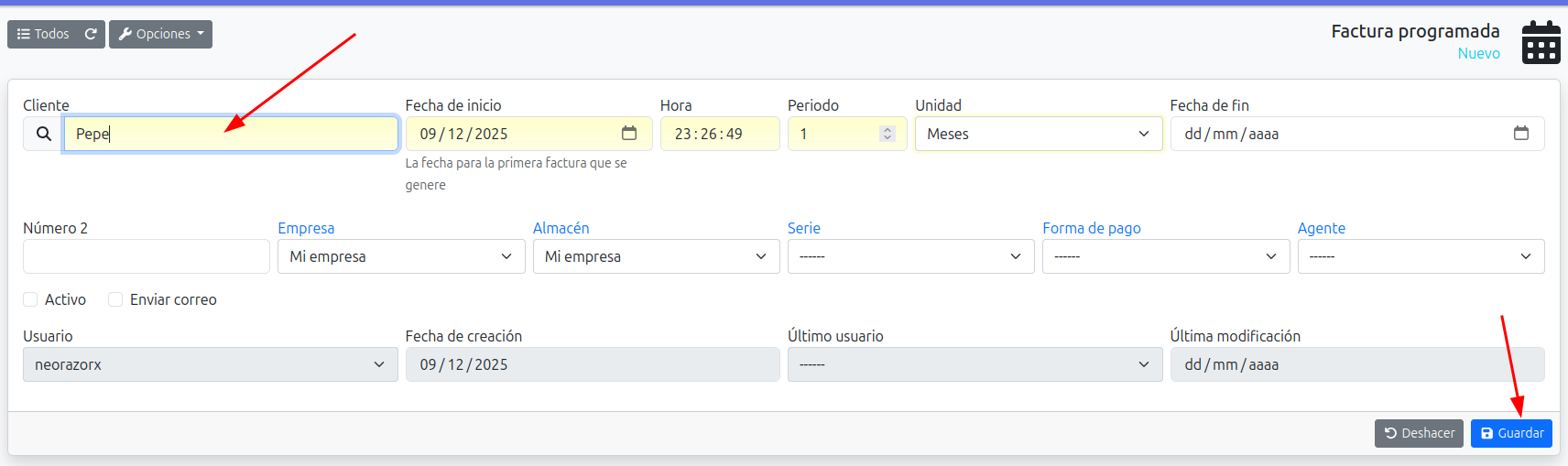Click the Guardar save button

pos(1511,433)
